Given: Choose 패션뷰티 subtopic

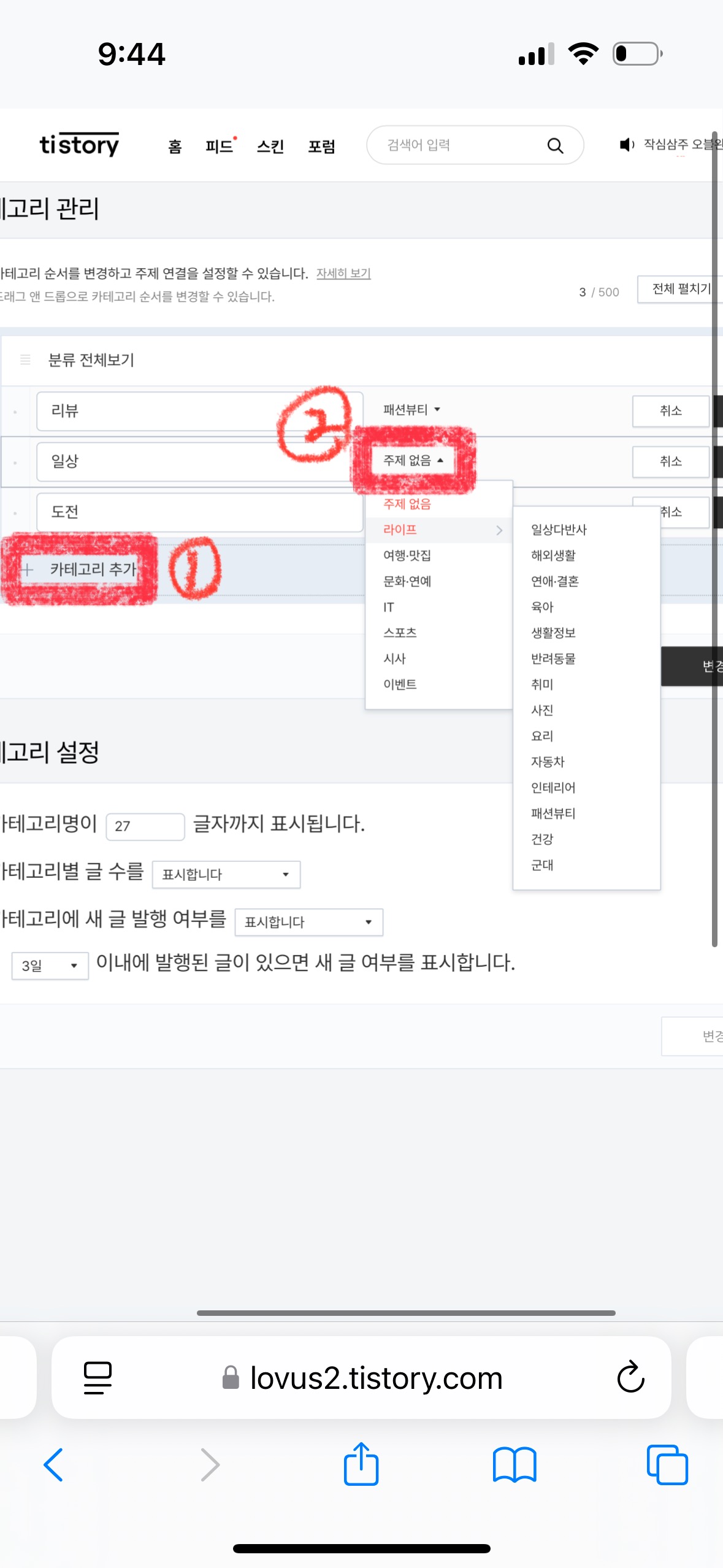Looking at the screenshot, I should [x=553, y=814].
